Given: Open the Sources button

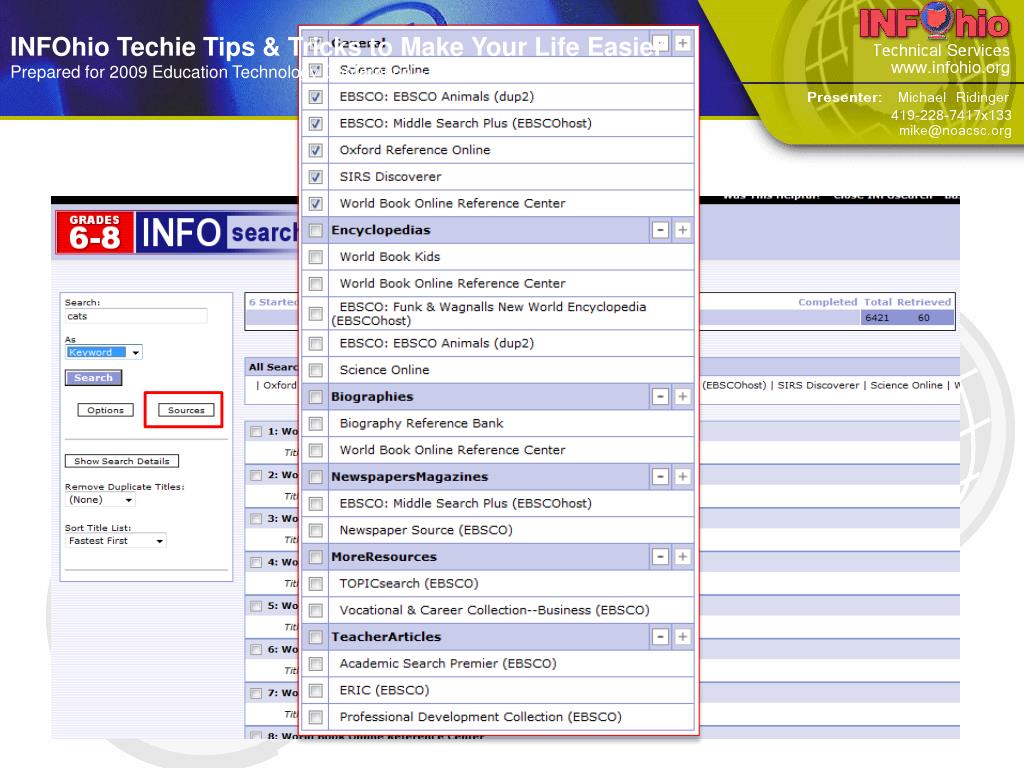Looking at the screenshot, I should coord(186,410).
